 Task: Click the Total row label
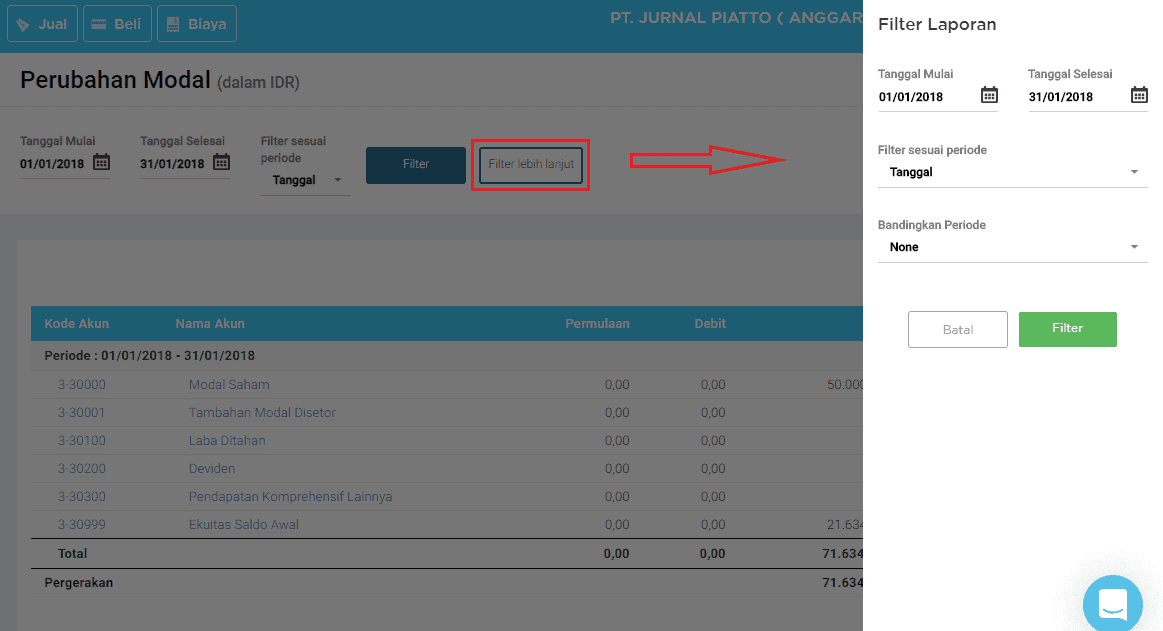(x=72, y=554)
